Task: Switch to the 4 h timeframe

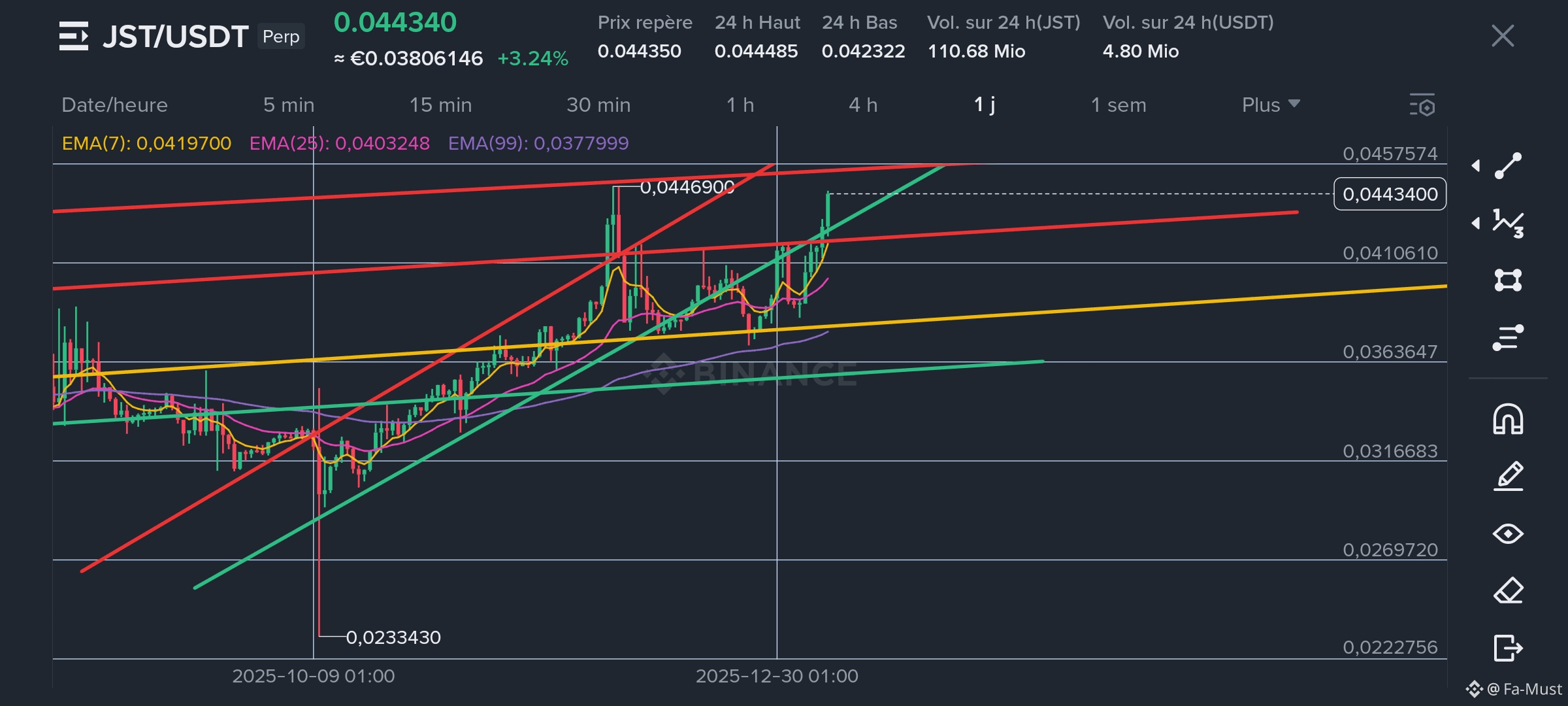Action: (x=863, y=105)
